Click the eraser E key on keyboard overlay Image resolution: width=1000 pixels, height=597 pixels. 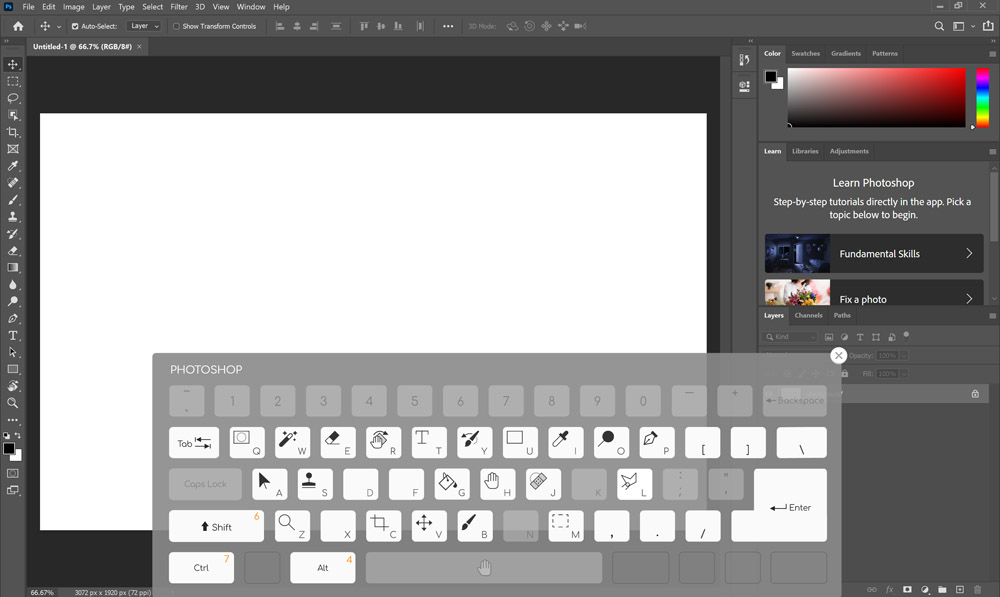click(338, 443)
